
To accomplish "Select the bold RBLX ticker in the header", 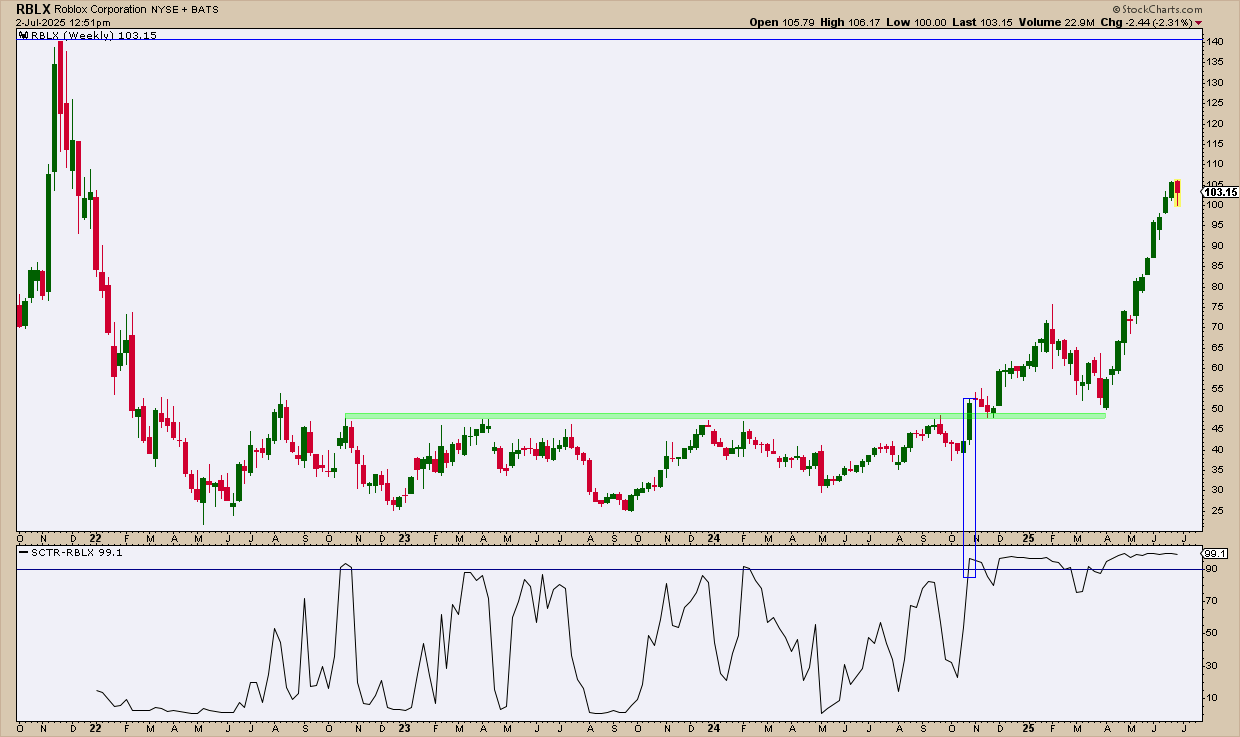I will 33,7.
